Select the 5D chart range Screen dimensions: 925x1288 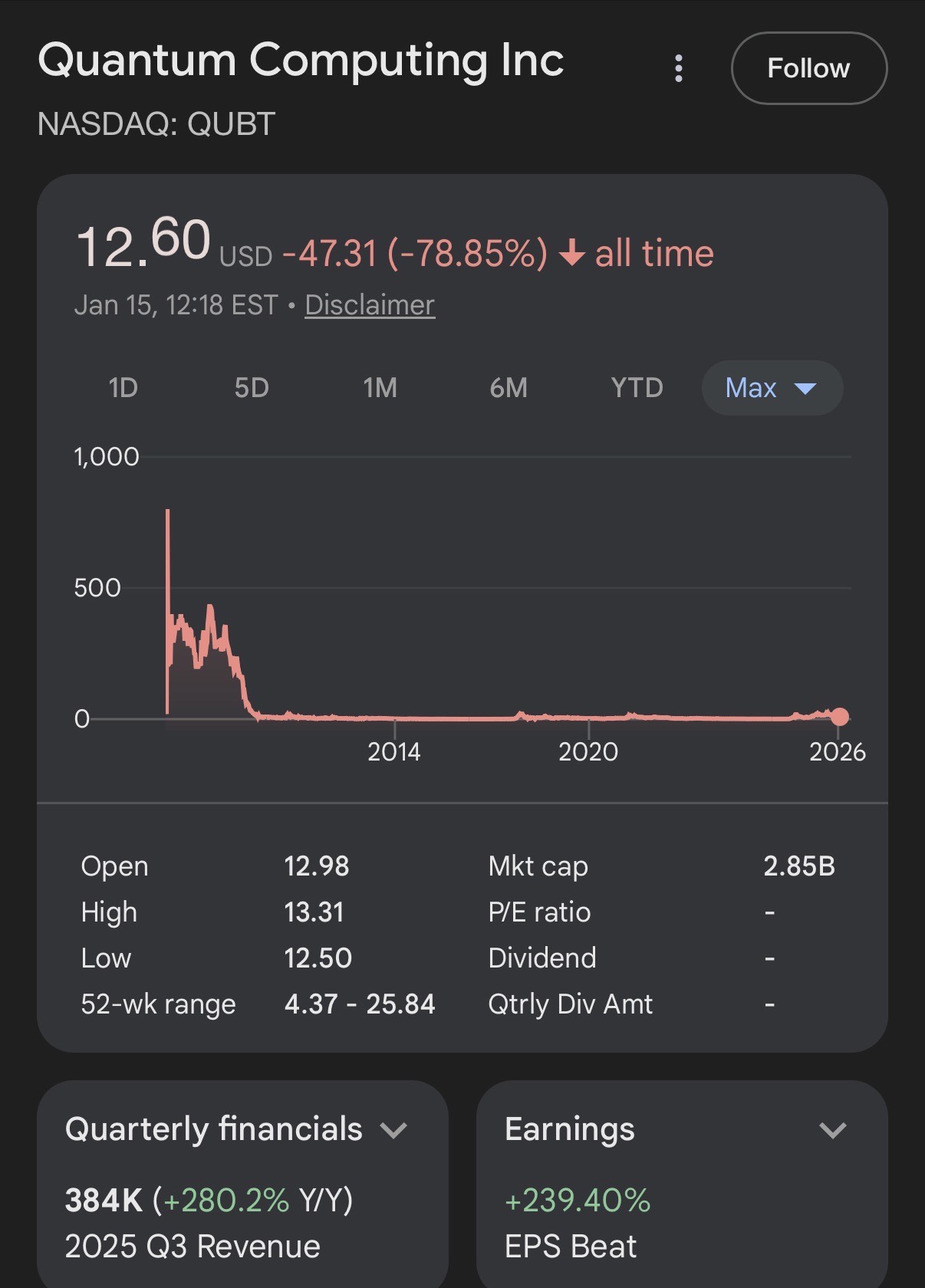252,388
